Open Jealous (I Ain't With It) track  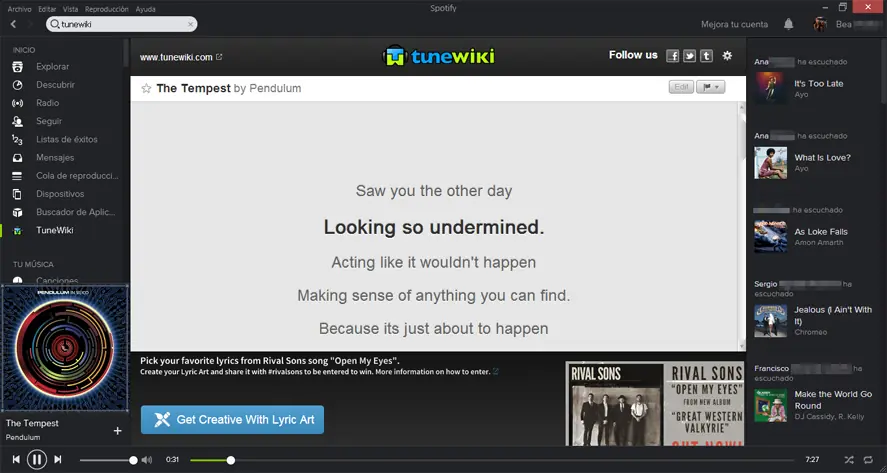[833, 316]
